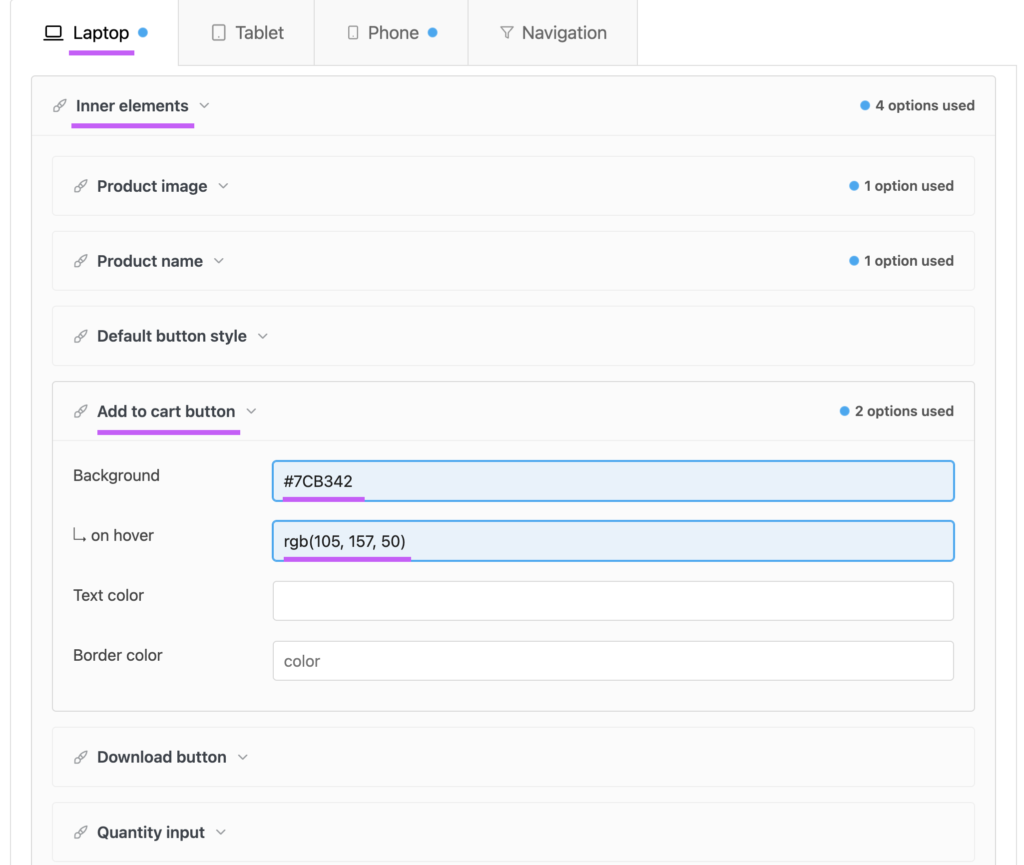
Task: Click the Background color field #7CB342
Action: (x=613, y=481)
